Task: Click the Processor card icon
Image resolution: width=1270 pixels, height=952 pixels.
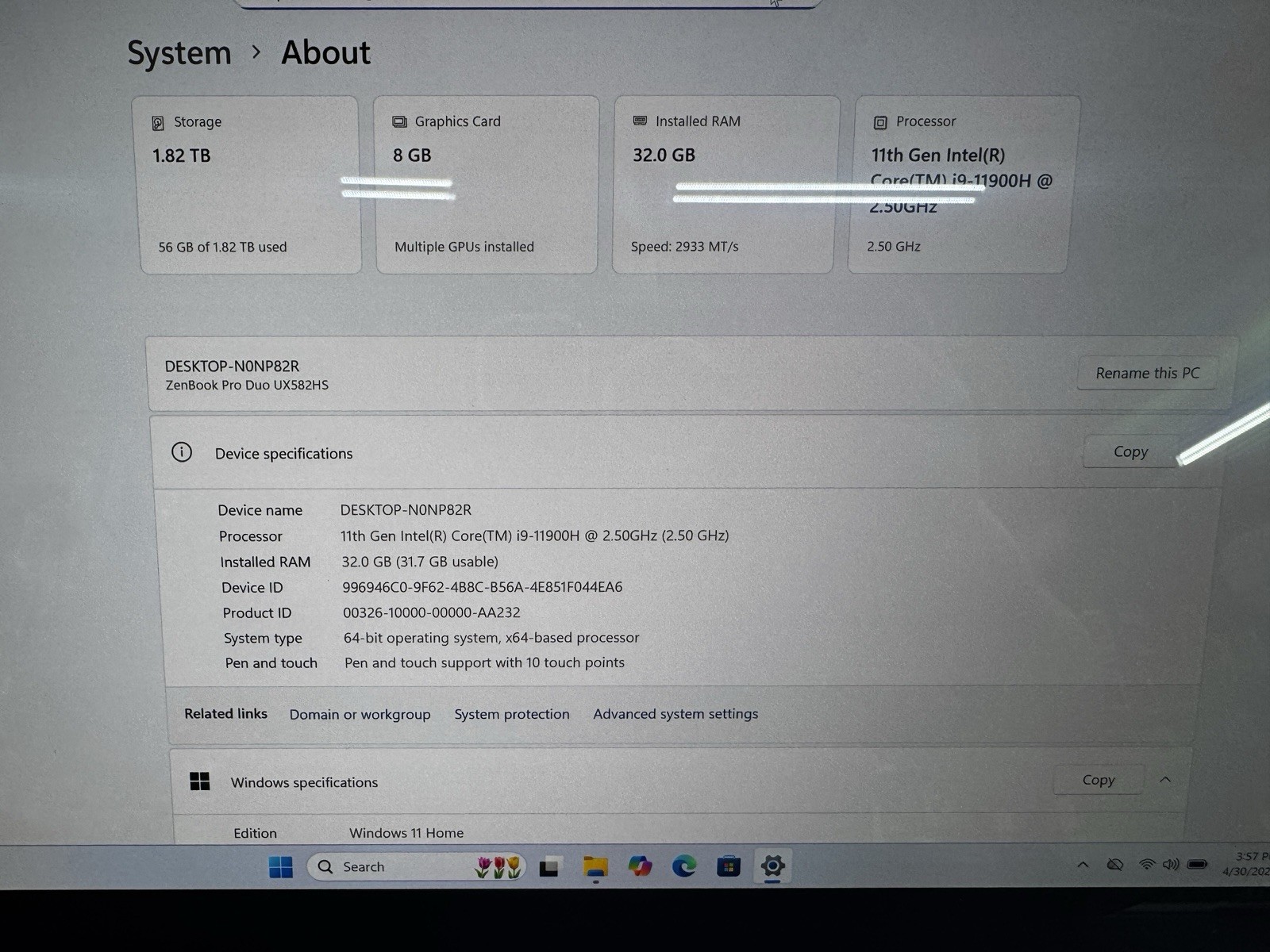Action: pos(880,122)
